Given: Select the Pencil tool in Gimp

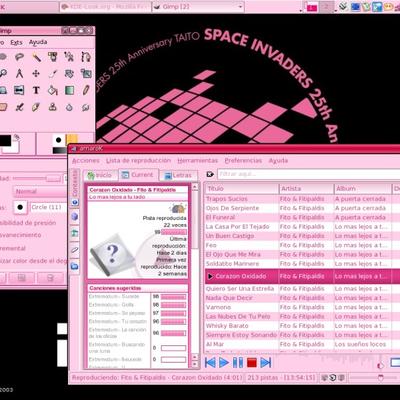Looking at the screenshot, I should click(86, 90).
